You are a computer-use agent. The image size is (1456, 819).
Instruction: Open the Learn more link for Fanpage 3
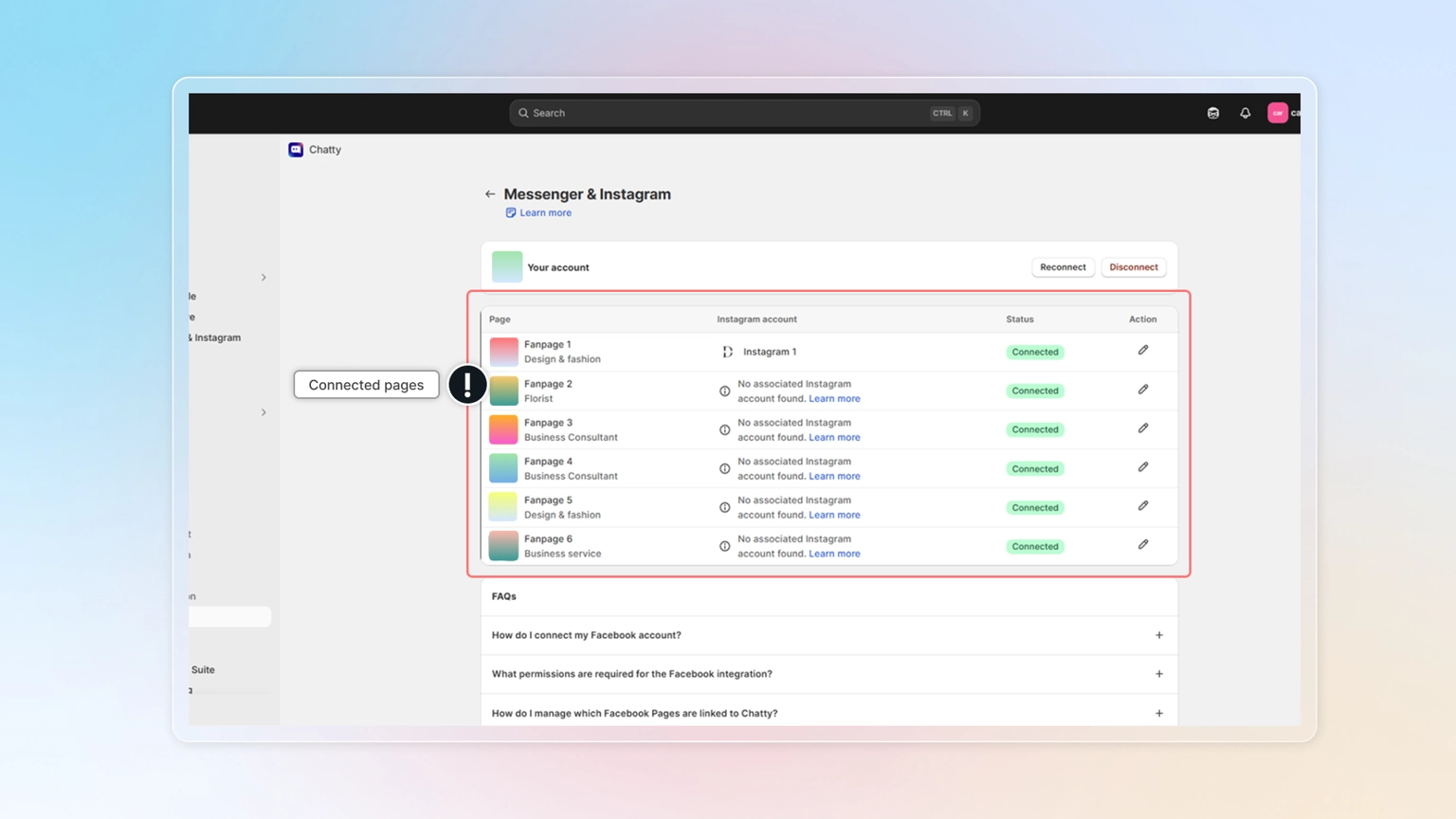pyautogui.click(x=834, y=437)
